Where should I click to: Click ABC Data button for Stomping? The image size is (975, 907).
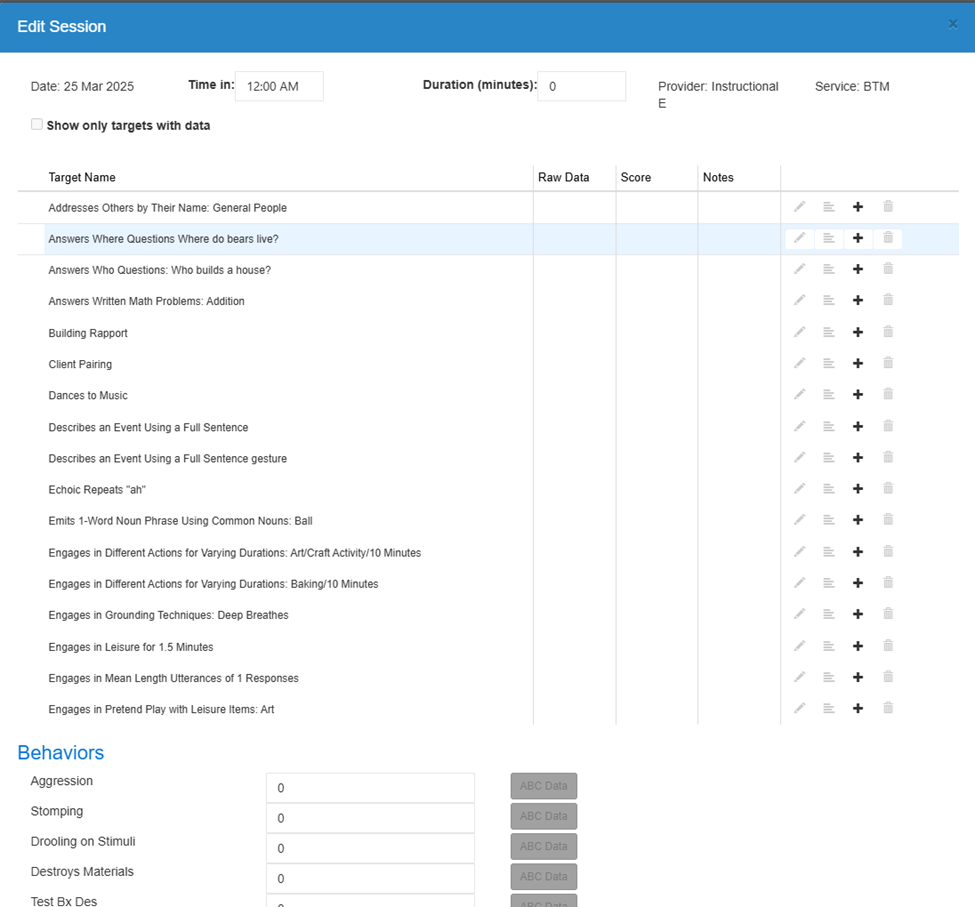pos(544,816)
